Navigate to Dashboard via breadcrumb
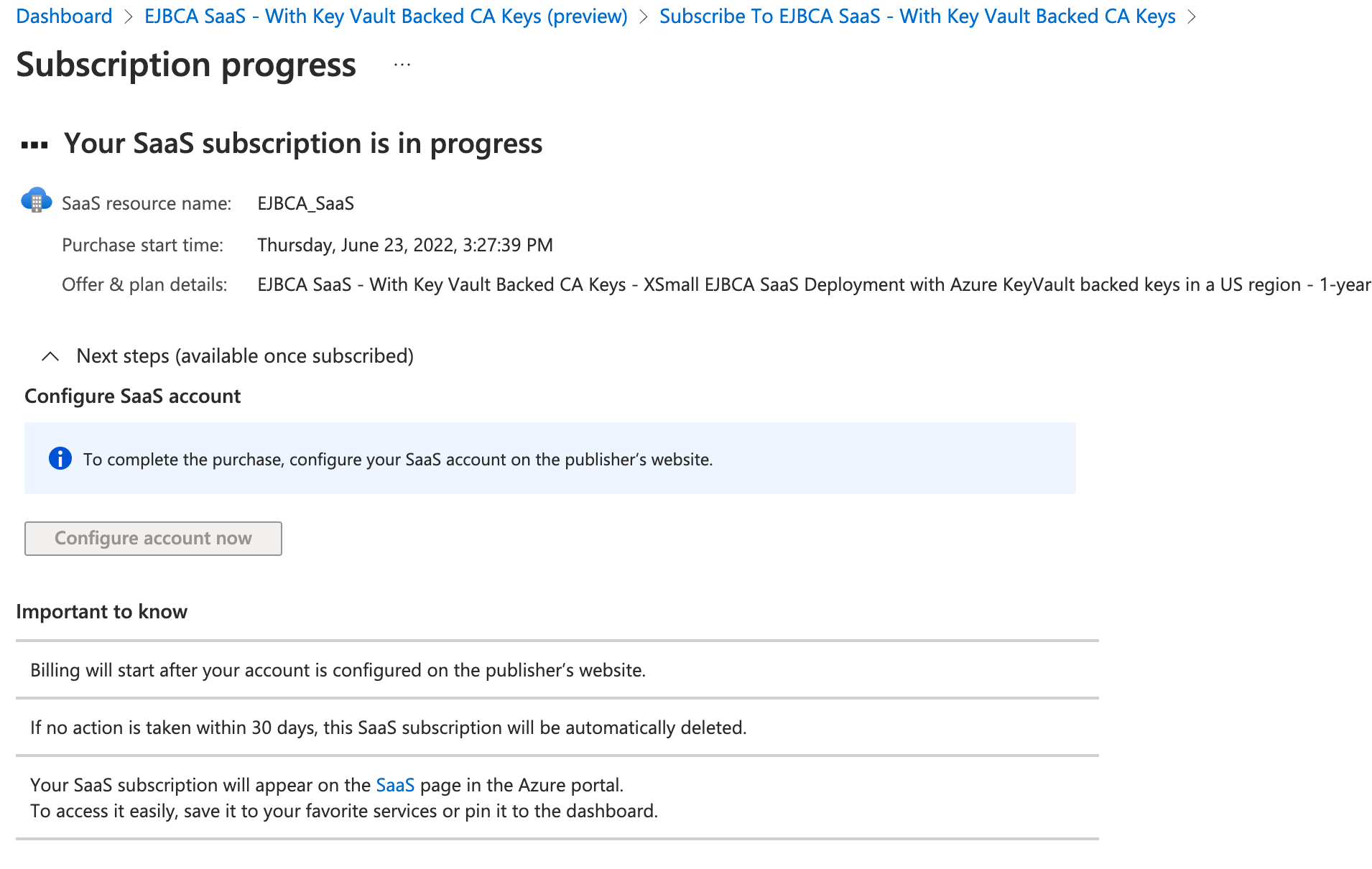 click(x=63, y=16)
